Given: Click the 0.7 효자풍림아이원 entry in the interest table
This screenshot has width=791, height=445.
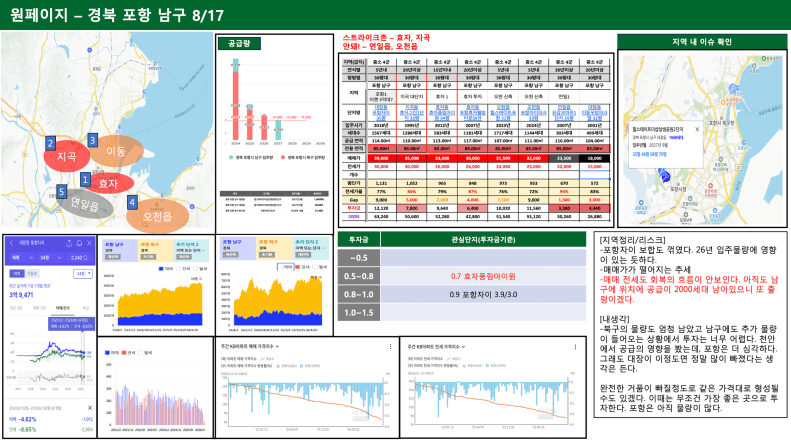Looking at the screenshot, I should coord(483,276).
